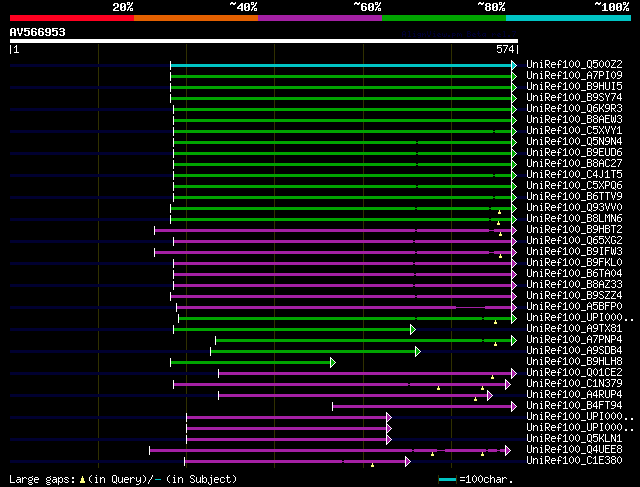Click the cyan ~100% identity legend segment
Screen dimensions: 640x487
[567, 18]
